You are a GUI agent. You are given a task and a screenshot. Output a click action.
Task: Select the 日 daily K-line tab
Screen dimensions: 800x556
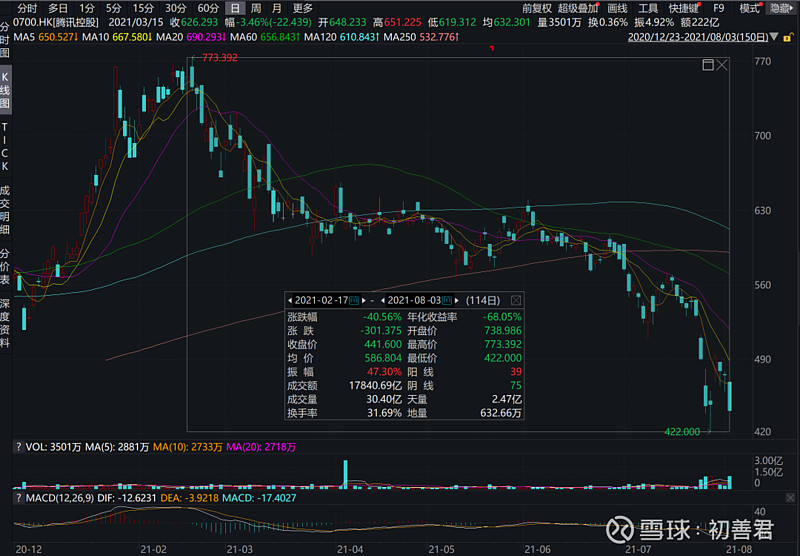(x=235, y=8)
